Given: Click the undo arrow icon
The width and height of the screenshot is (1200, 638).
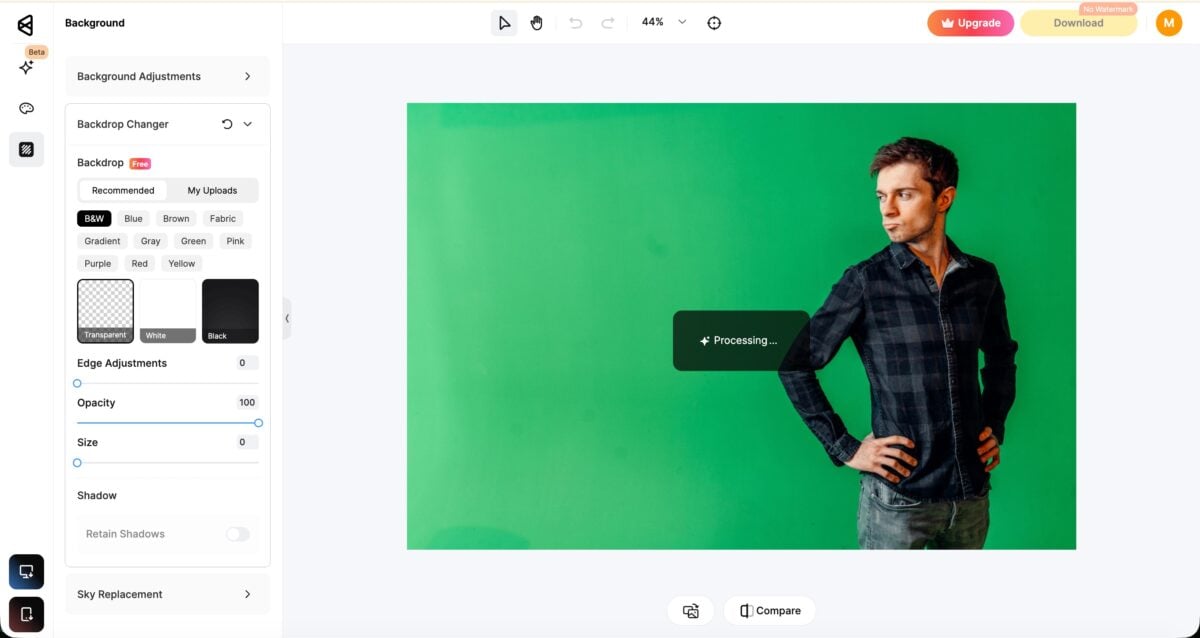Looking at the screenshot, I should coord(576,22).
